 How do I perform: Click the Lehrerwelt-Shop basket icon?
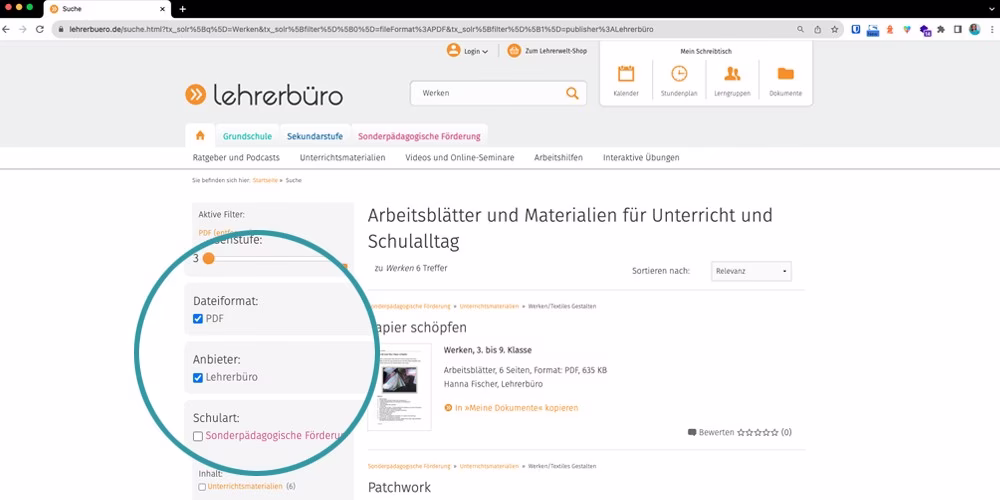point(514,50)
